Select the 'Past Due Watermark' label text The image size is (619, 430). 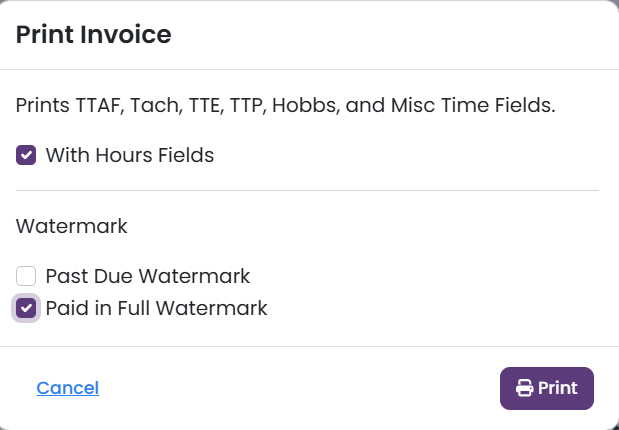[148, 276]
